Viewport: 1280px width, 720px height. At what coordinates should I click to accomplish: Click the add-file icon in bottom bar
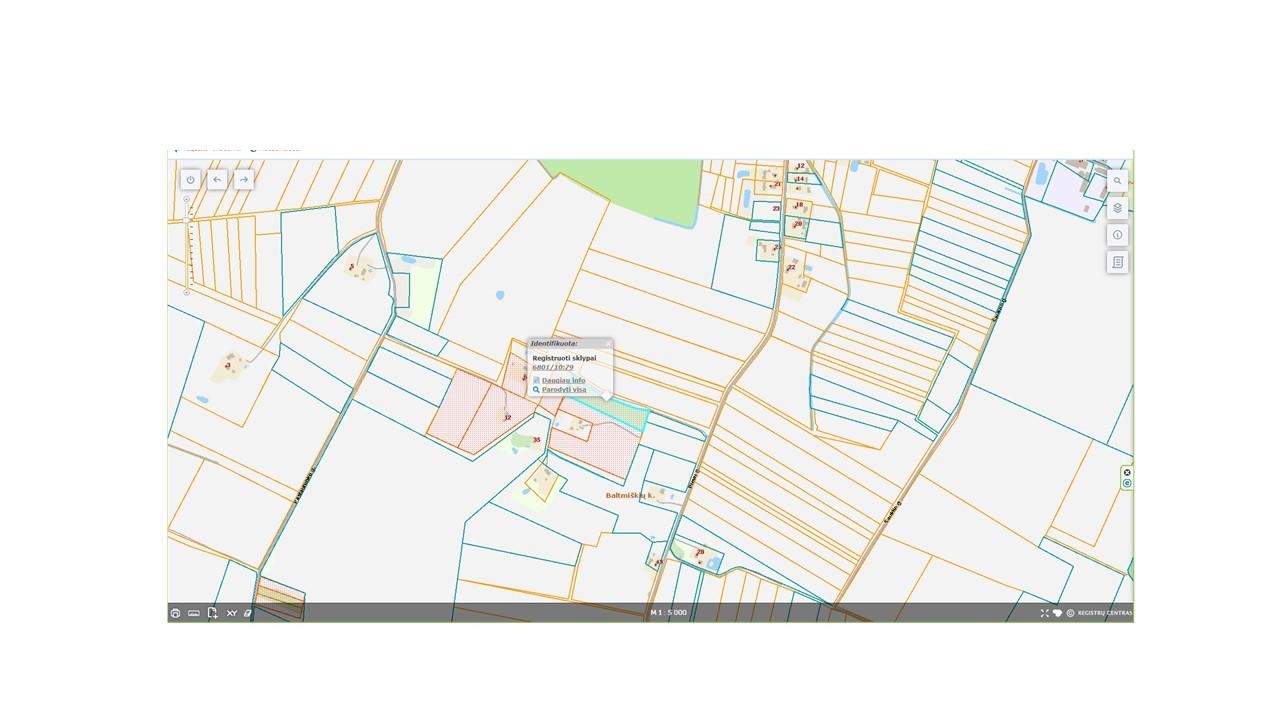pyautogui.click(x=212, y=613)
